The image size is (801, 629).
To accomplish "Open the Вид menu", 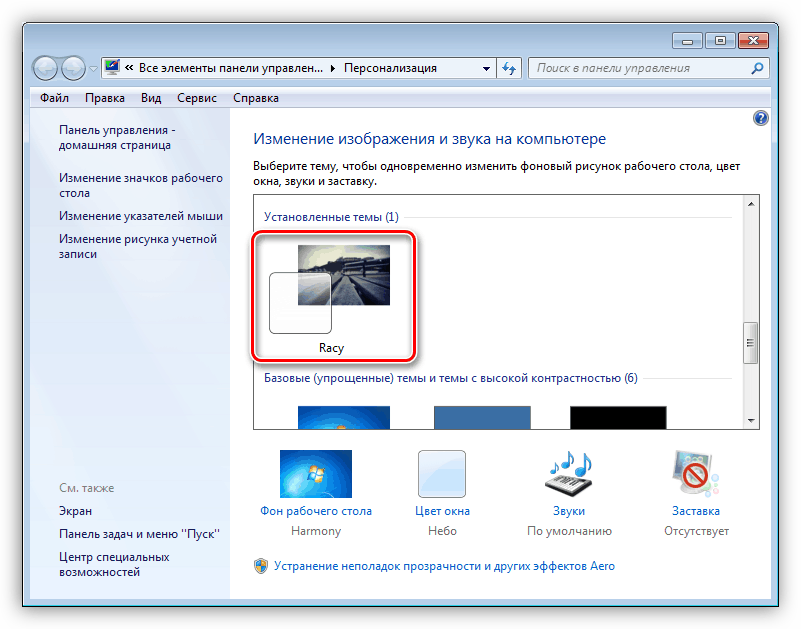I will pyautogui.click(x=151, y=98).
